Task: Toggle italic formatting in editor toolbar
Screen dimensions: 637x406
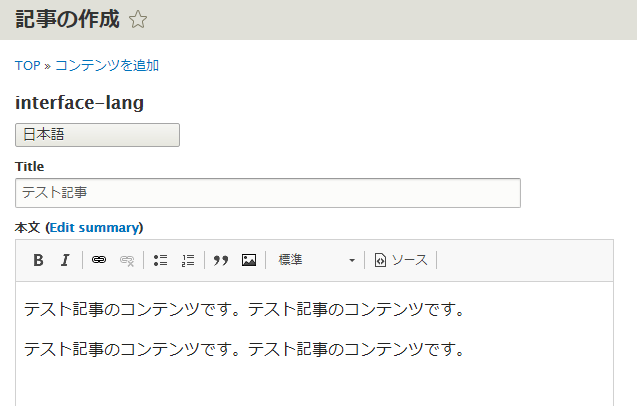Action: [x=65, y=260]
